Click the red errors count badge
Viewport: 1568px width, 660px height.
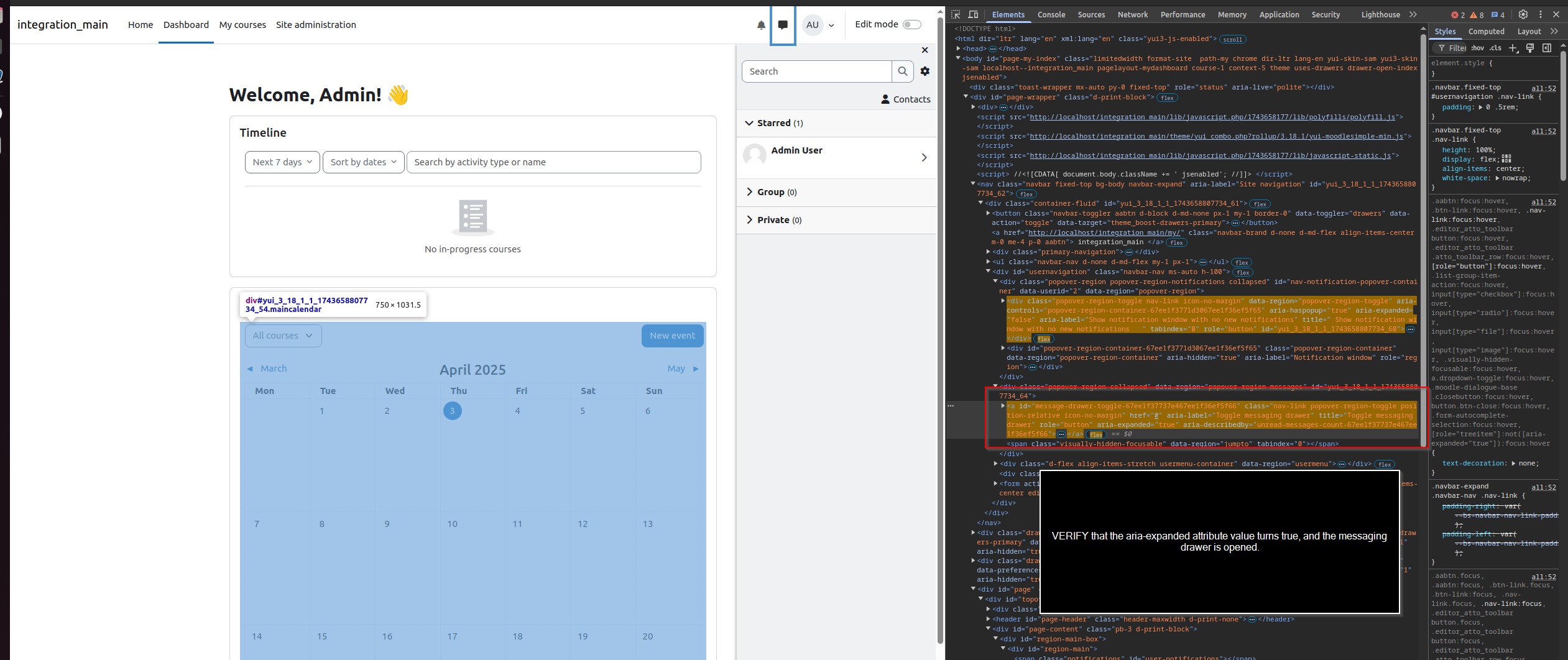pyautogui.click(x=1458, y=15)
